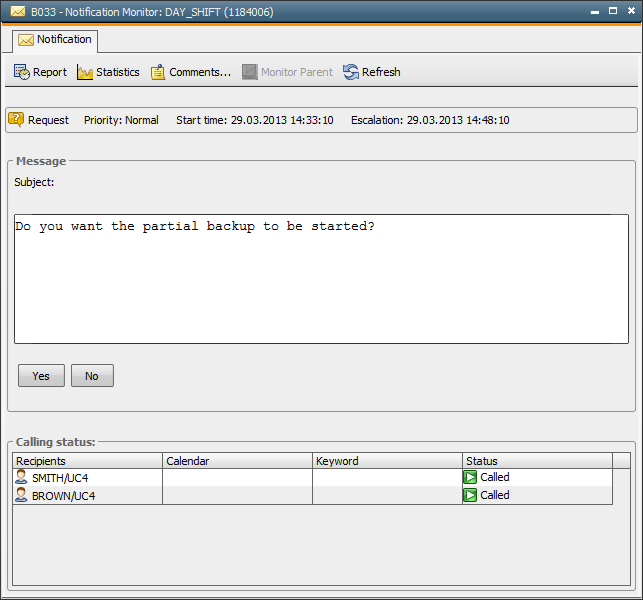Answer No to the backup request
The height and width of the screenshot is (600, 643).
(x=92, y=376)
